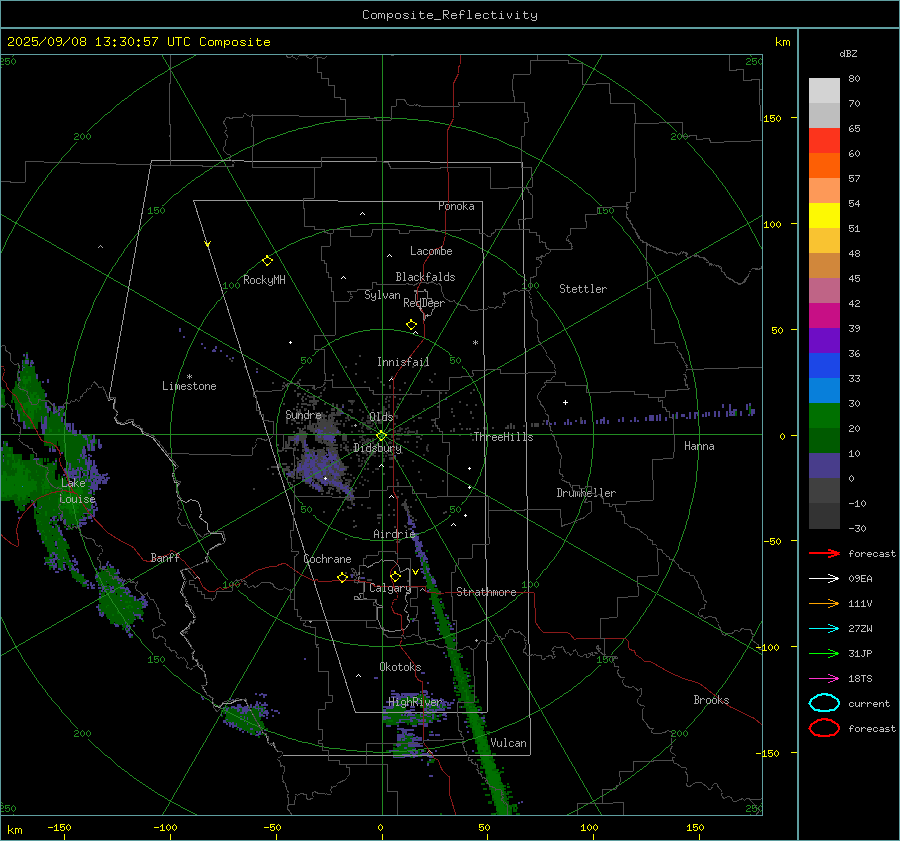900x841 pixels.
Task: Click the Didsbury label
Action: (377, 448)
